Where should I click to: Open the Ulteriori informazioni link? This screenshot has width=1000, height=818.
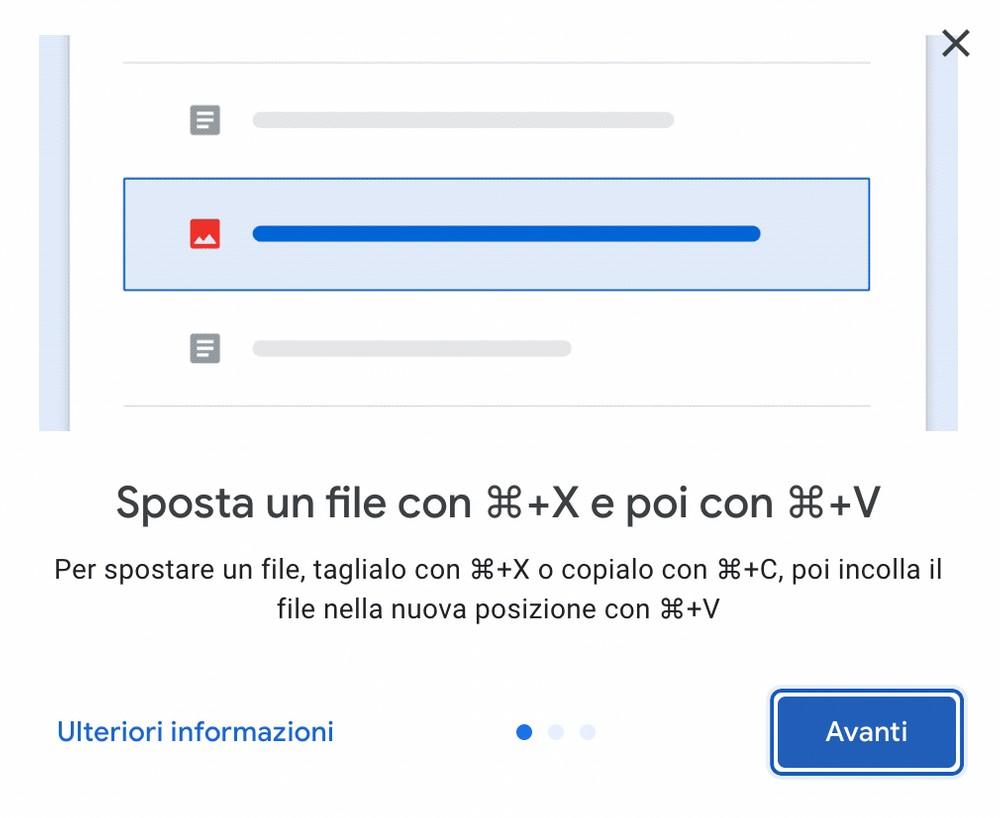[x=195, y=732]
